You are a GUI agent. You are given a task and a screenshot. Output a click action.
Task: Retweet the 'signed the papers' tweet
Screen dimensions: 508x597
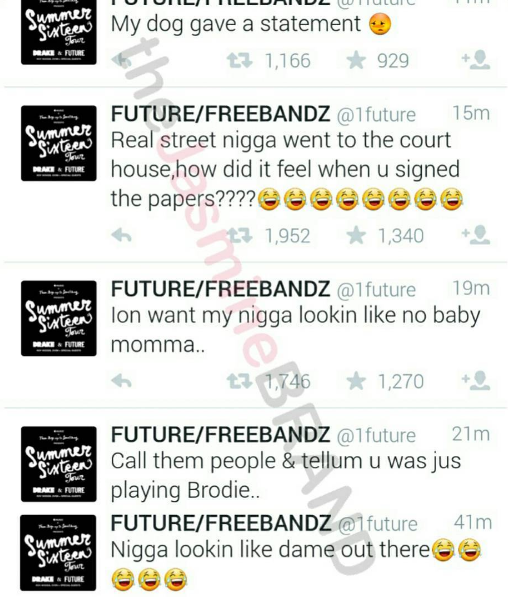240,236
